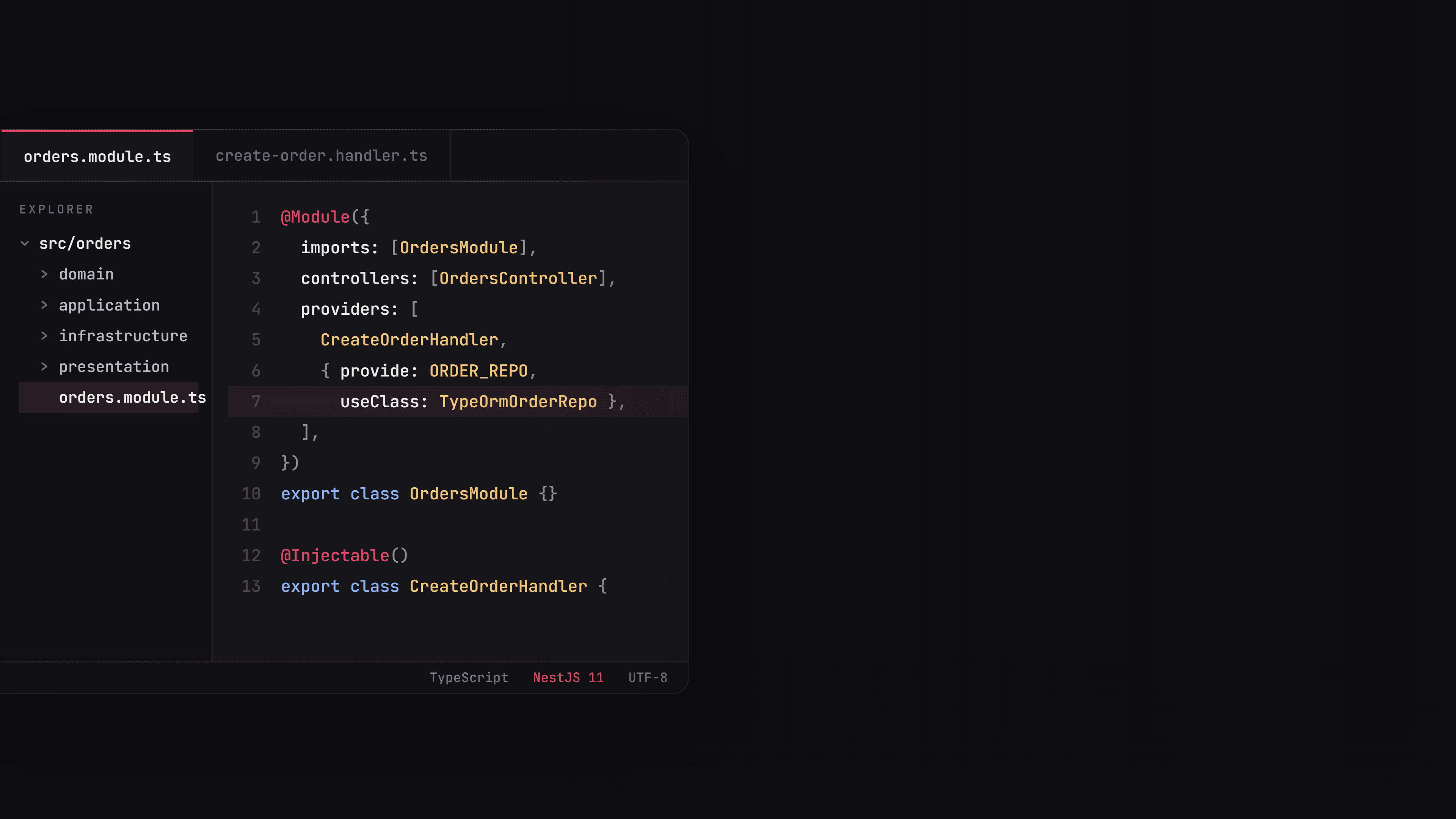Screen dimensions: 1456x819
Task: Expand the infrastructure folder chevron
Action: (x=44, y=336)
